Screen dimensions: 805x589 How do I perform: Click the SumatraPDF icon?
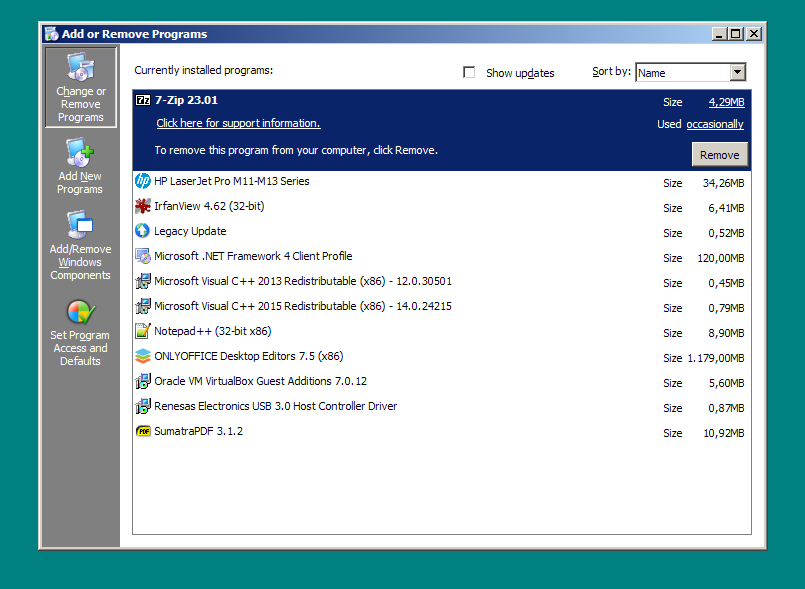point(143,432)
